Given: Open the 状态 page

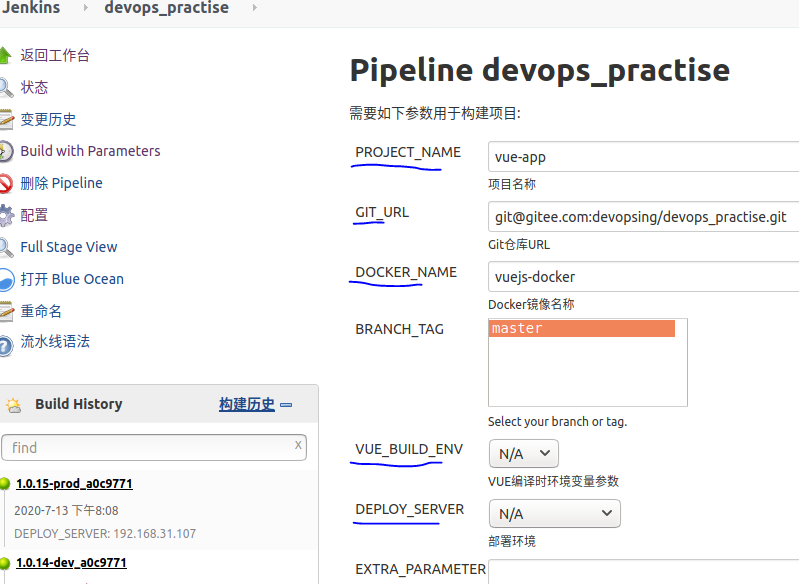Looking at the screenshot, I should pyautogui.click(x=34, y=87).
